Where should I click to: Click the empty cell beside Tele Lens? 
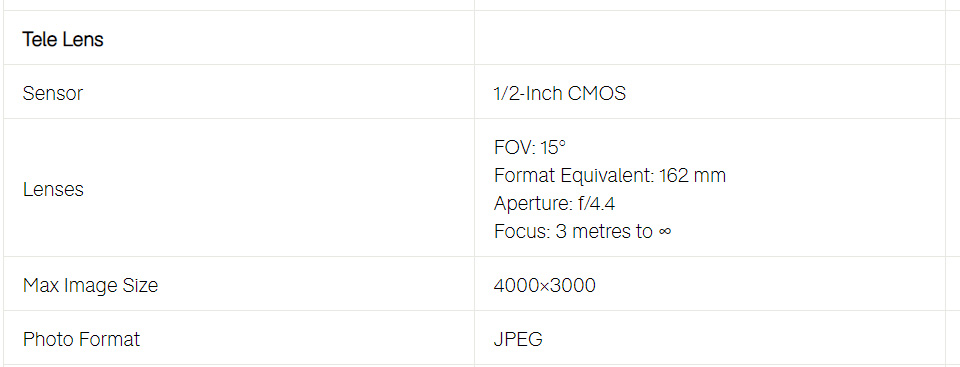point(710,37)
